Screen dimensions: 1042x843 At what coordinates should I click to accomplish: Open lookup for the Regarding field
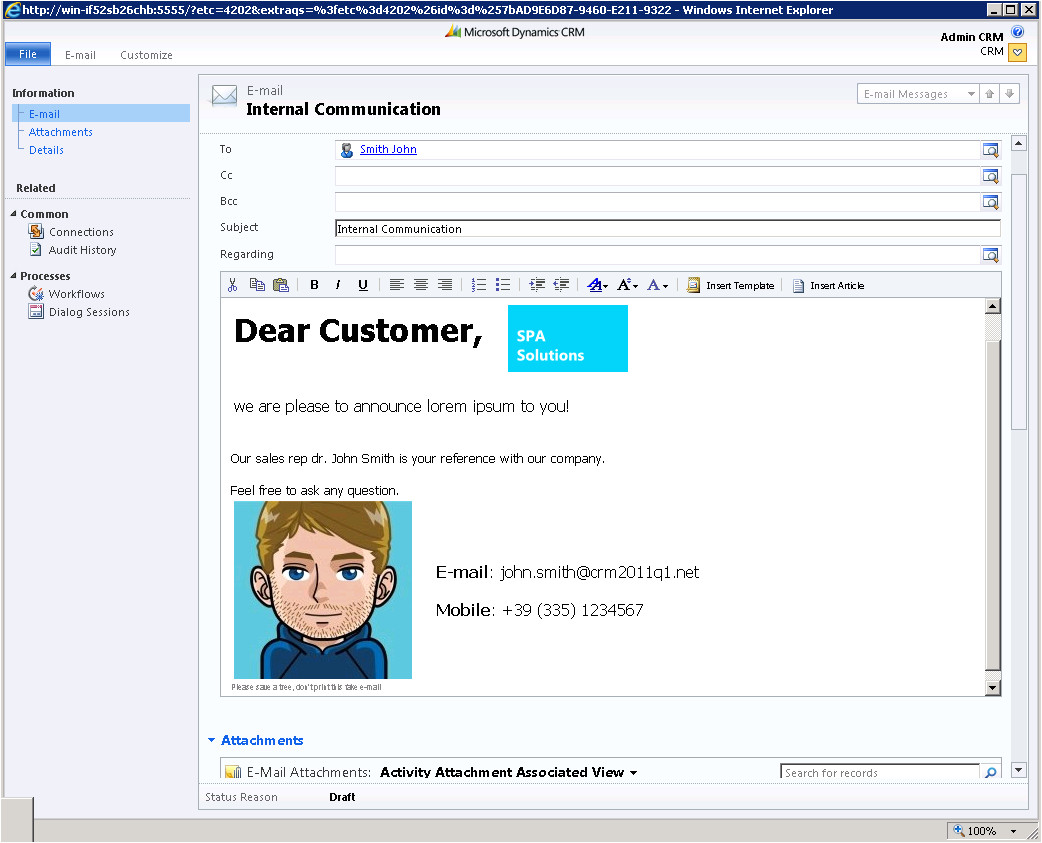pyautogui.click(x=990, y=255)
